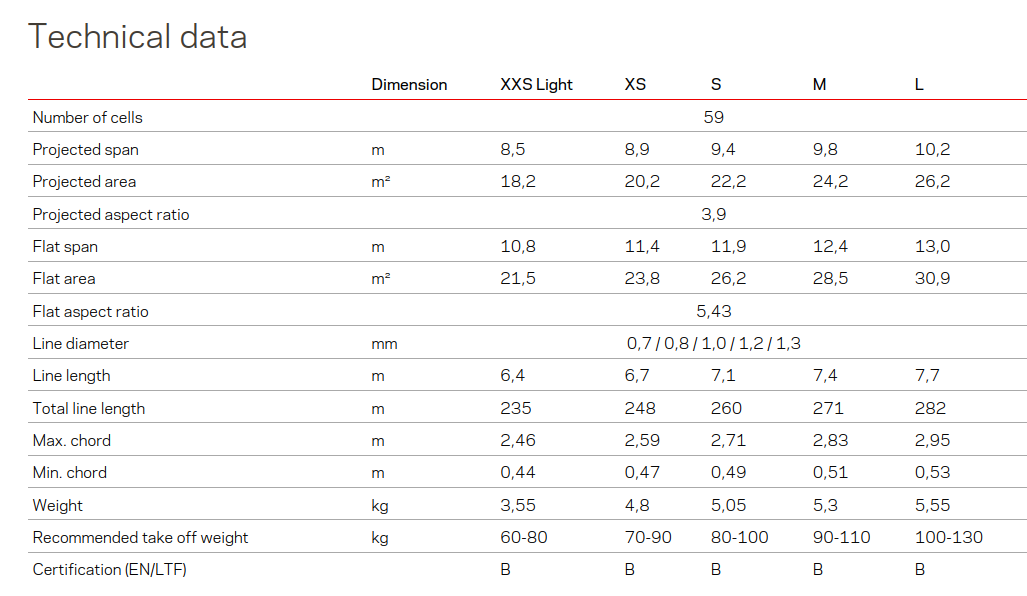Click the XXS Light column header

tap(536, 85)
